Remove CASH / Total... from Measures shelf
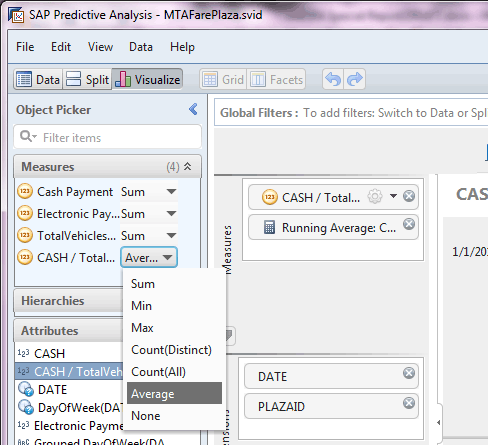 coord(409,196)
